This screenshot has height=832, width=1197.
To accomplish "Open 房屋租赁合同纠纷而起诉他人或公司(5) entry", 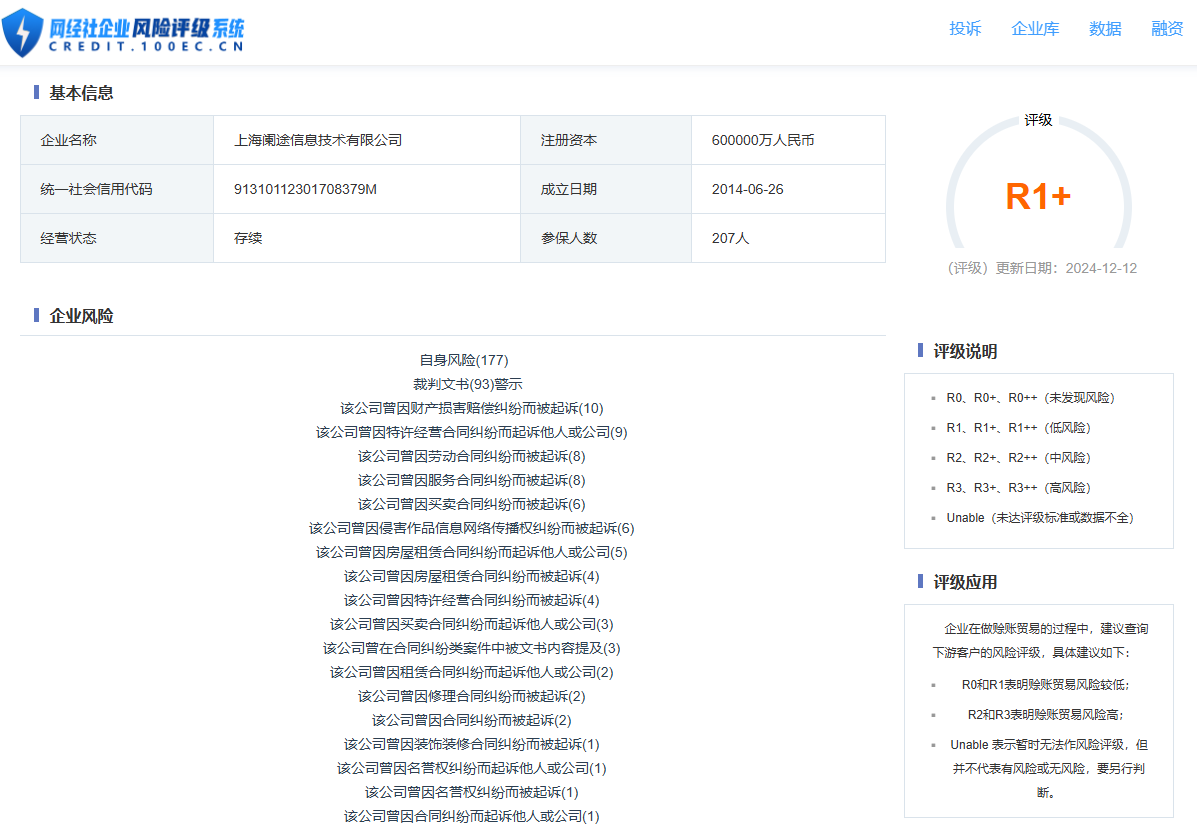I will coord(472,552).
